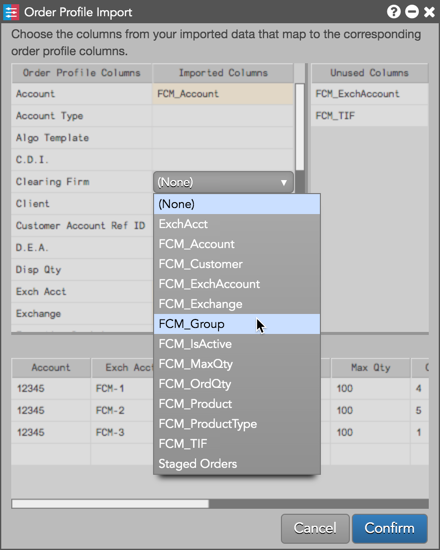440x550 pixels.
Task: Click the Max Qty column header
Action: (370, 368)
